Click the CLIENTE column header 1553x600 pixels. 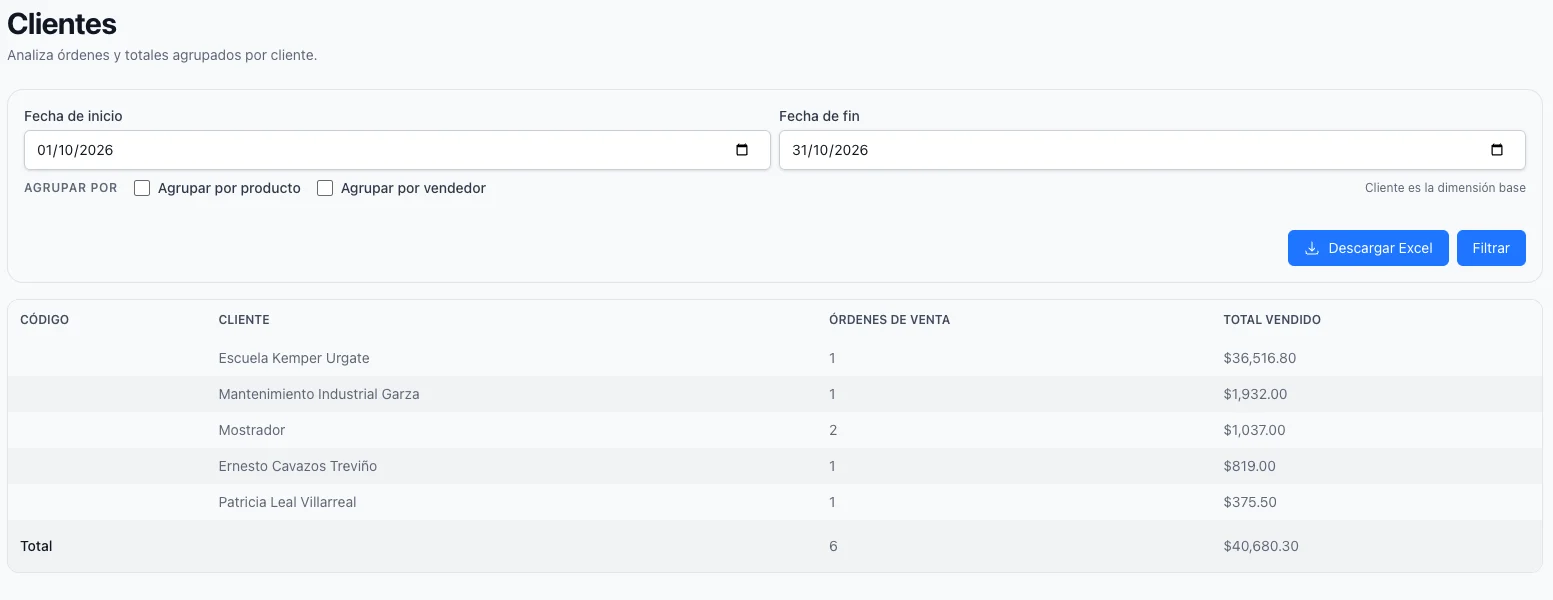tap(244, 320)
